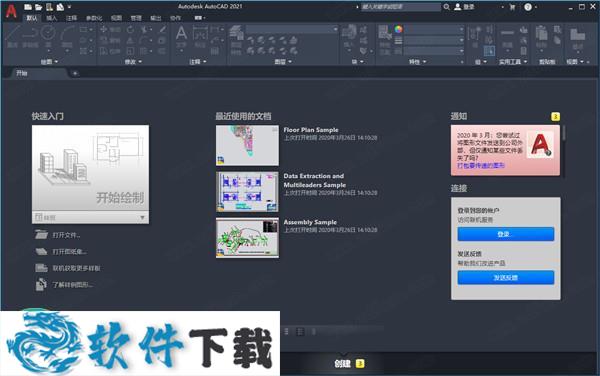Viewport: 600px width, 376px height.
Task: Switch to the 管理 (Manage) ribbon tab
Action: click(x=136, y=18)
